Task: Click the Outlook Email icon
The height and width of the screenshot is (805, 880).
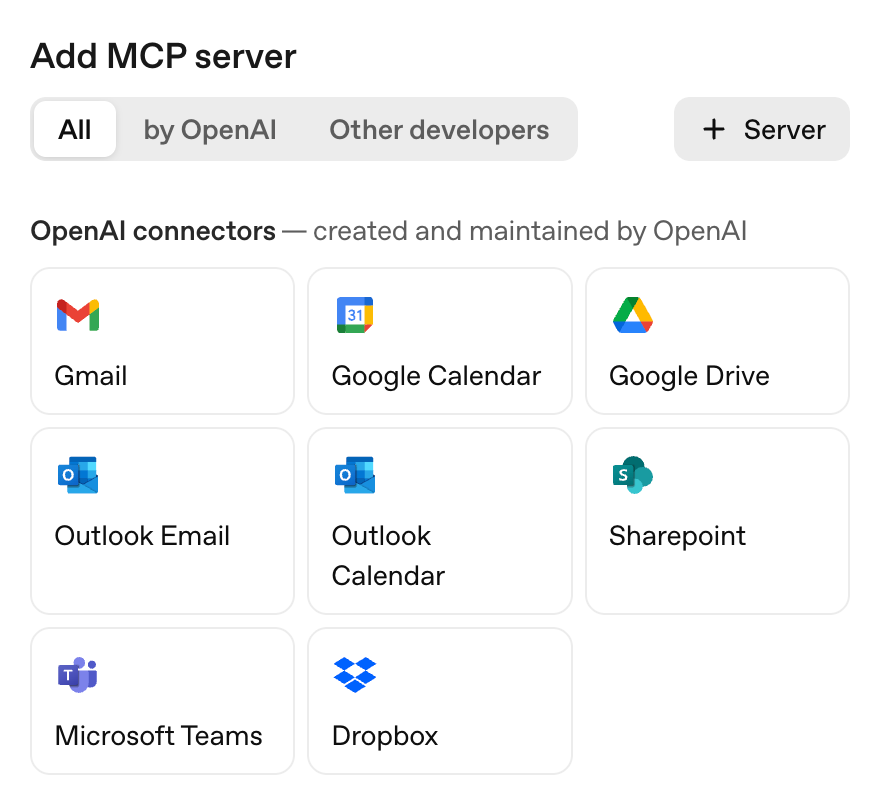Action: 78,475
